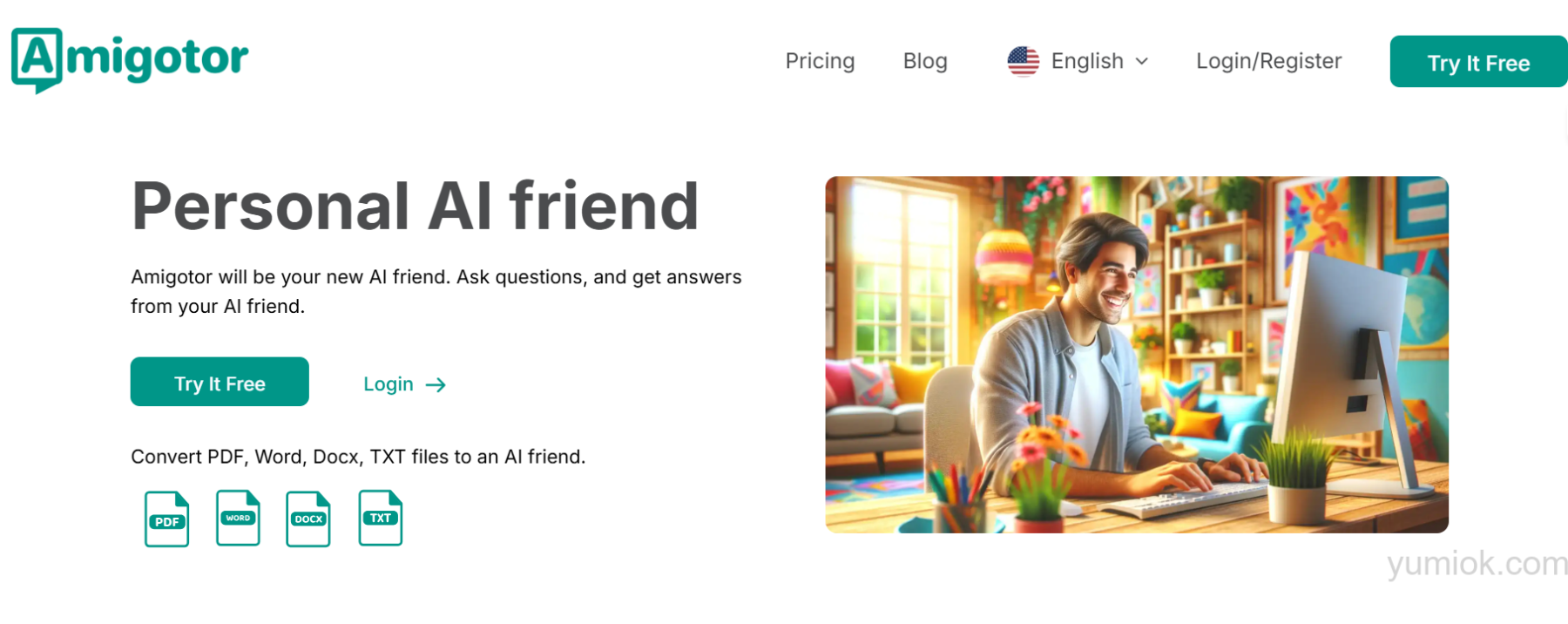Expand the language chevron arrow
The image size is (1568, 624).
pos(1142,61)
